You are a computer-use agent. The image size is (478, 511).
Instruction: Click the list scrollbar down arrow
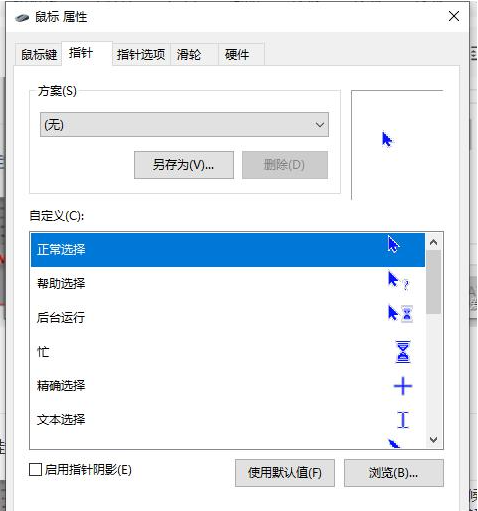click(433, 439)
